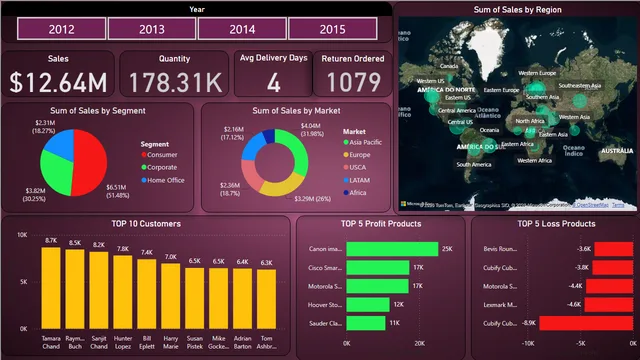Click the Mike Gocke... 6.5K bar
The width and height of the screenshot is (640, 360).
(219, 298)
